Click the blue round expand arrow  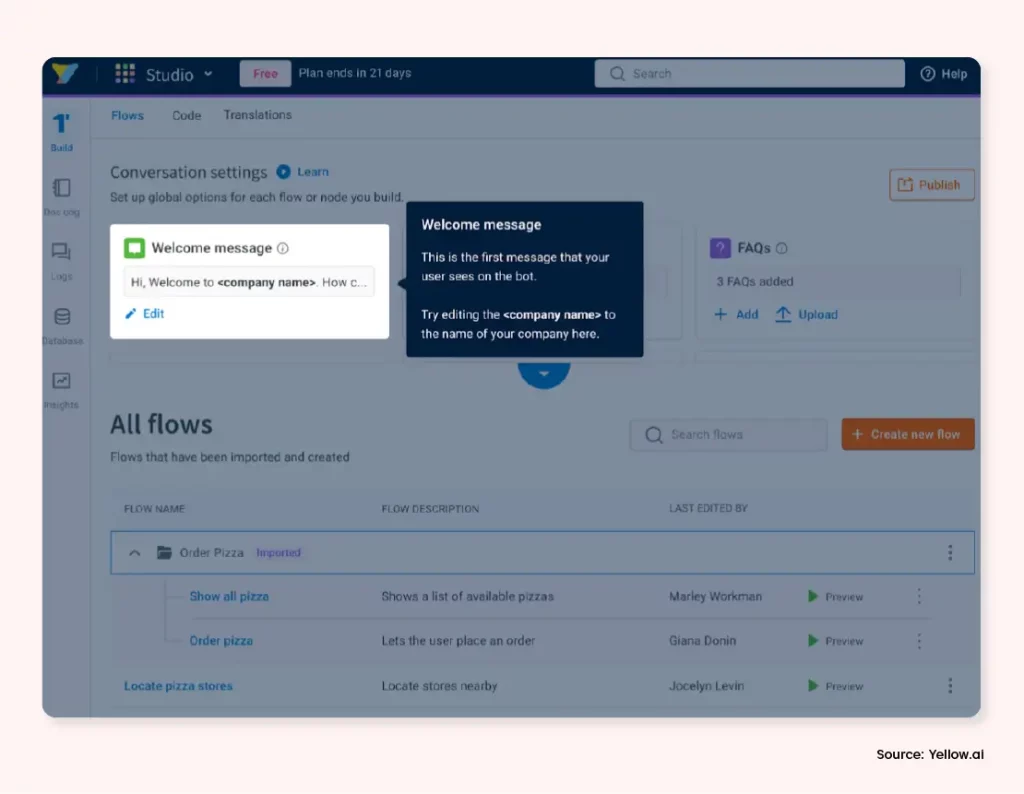(543, 373)
